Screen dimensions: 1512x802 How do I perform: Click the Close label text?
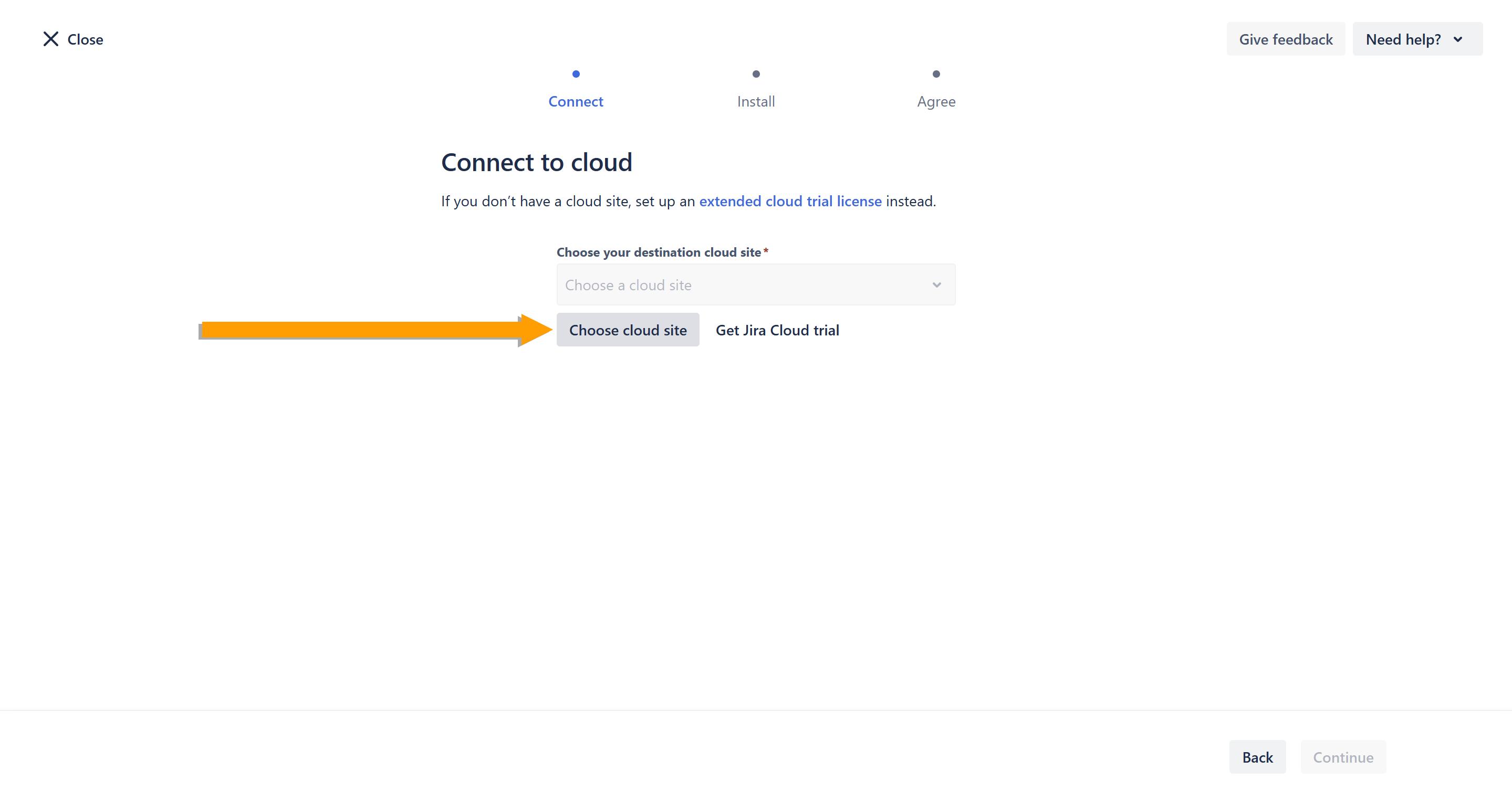point(85,39)
